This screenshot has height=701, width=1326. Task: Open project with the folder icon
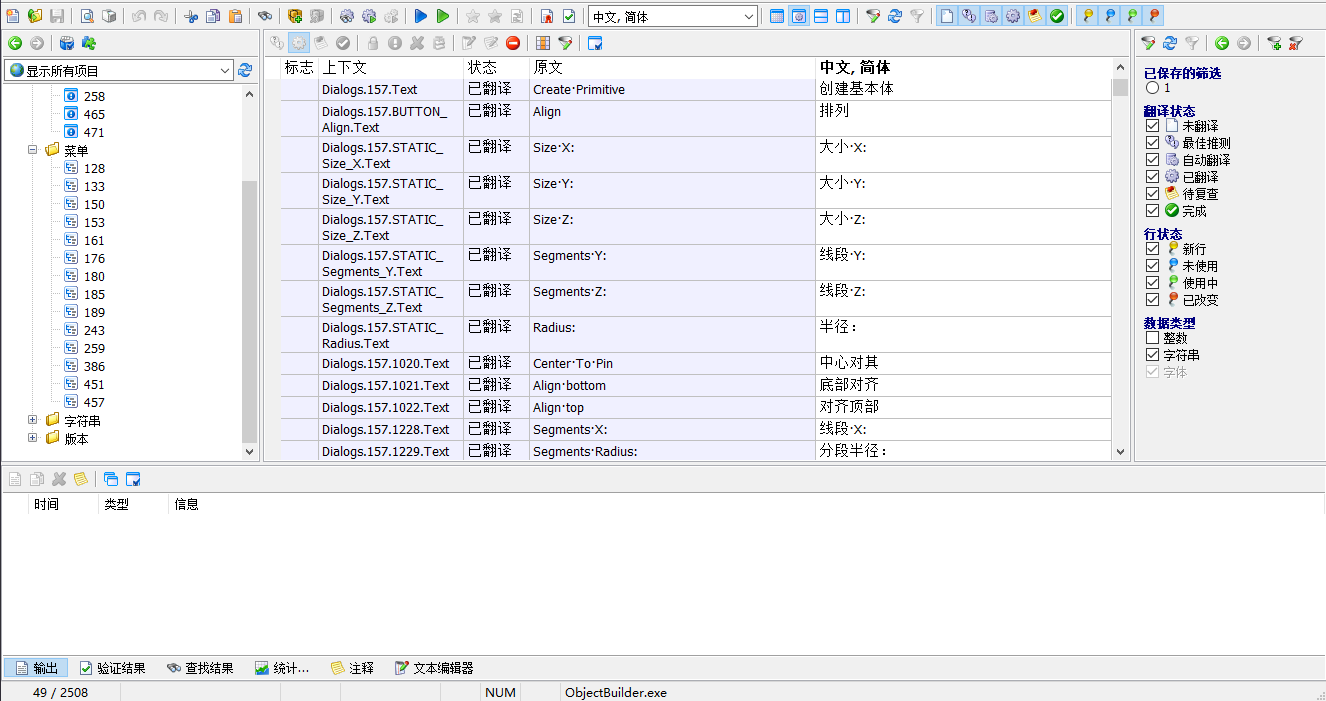point(35,16)
